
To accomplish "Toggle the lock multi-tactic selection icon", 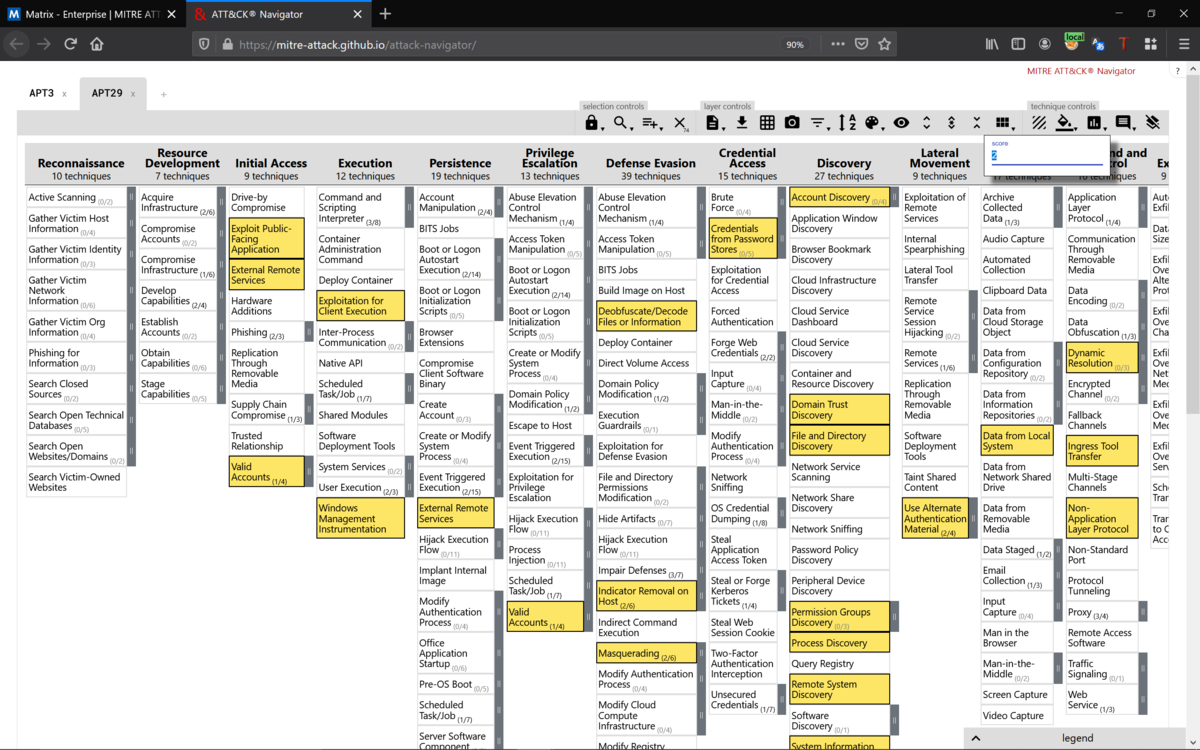I will (x=592, y=123).
